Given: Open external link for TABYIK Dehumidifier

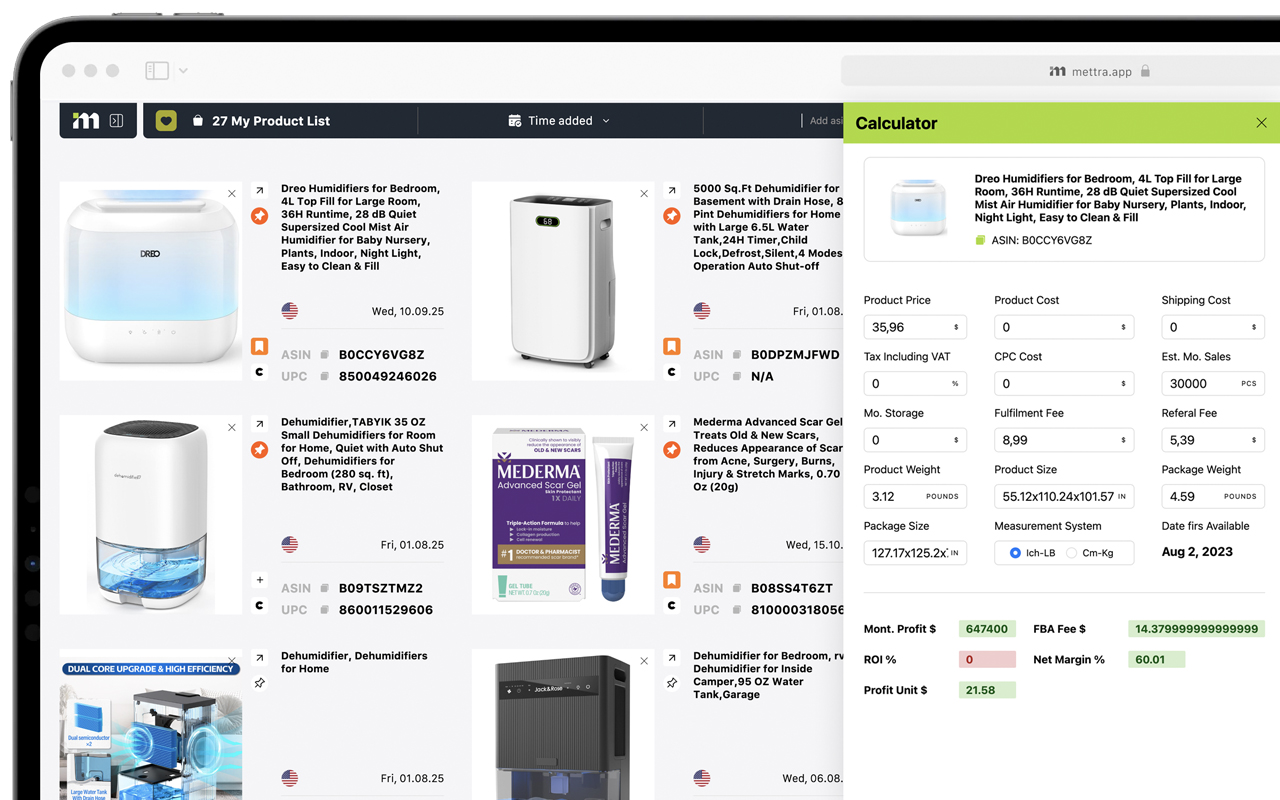Looking at the screenshot, I should tap(259, 424).
